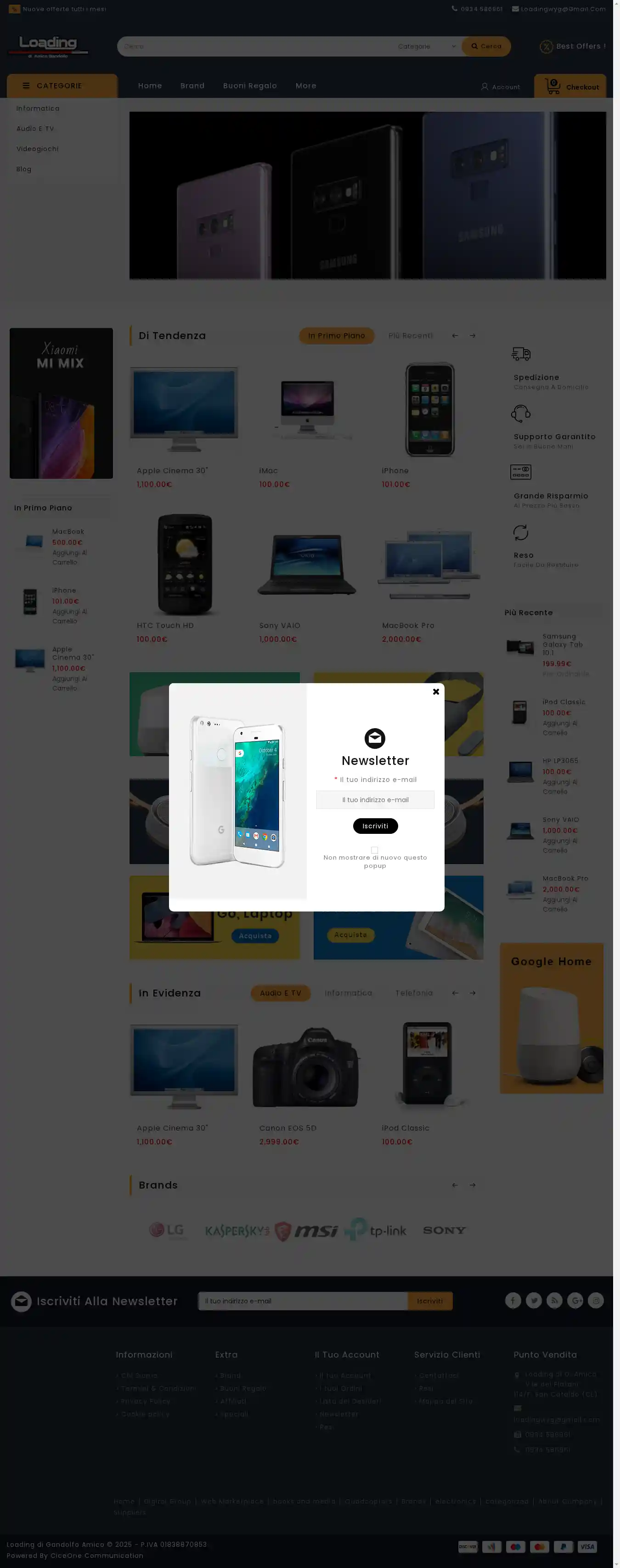
Task: Switch to the Più Recenti tab
Action: click(411, 335)
